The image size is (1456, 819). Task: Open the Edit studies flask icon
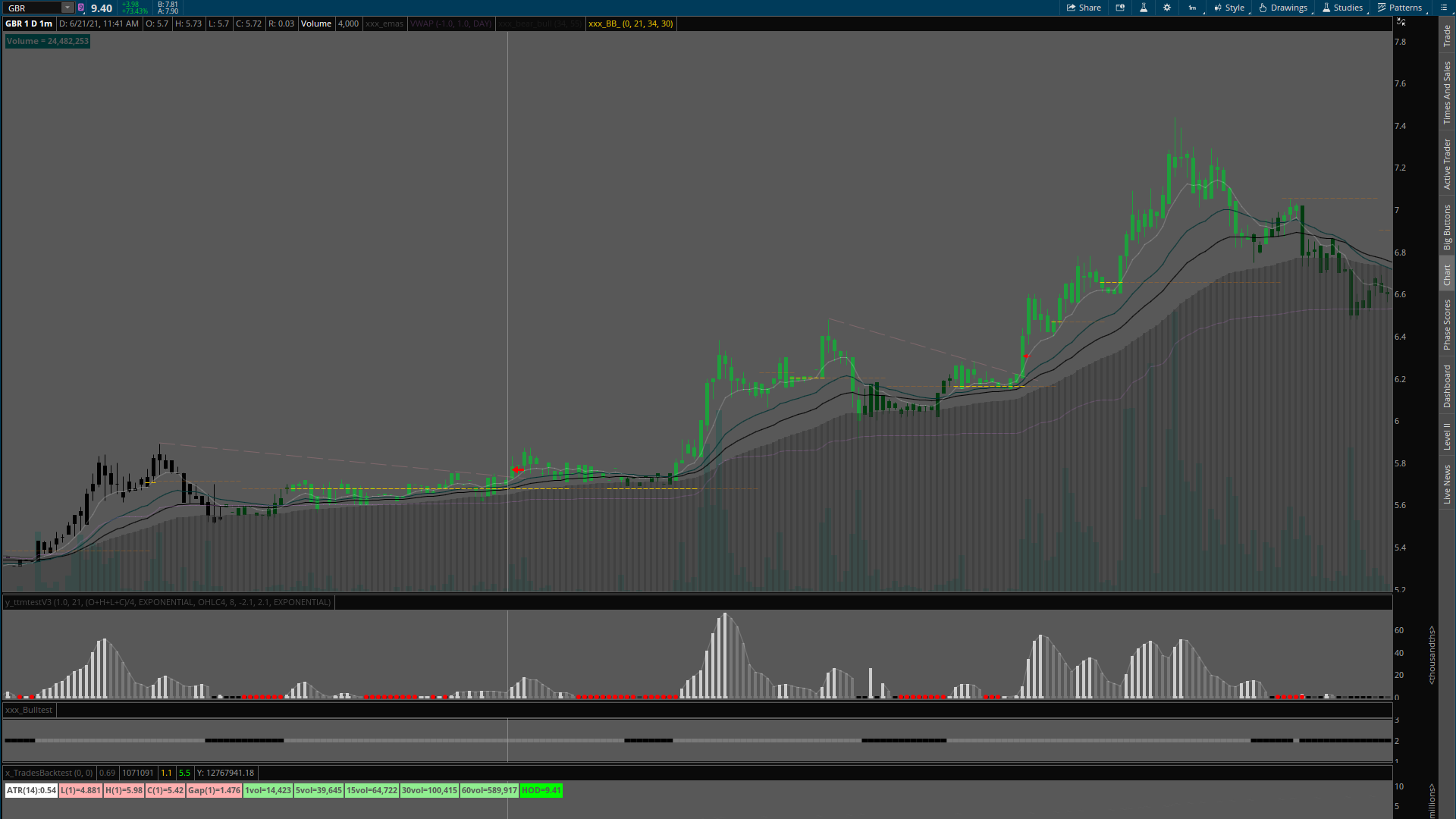(x=1144, y=8)
